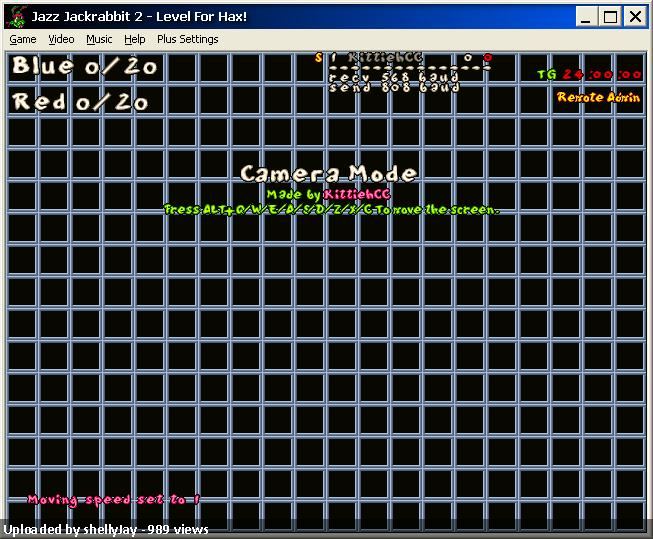Open the Video menu
Viewport: 653px width, 539px height.
click(61, 39)
